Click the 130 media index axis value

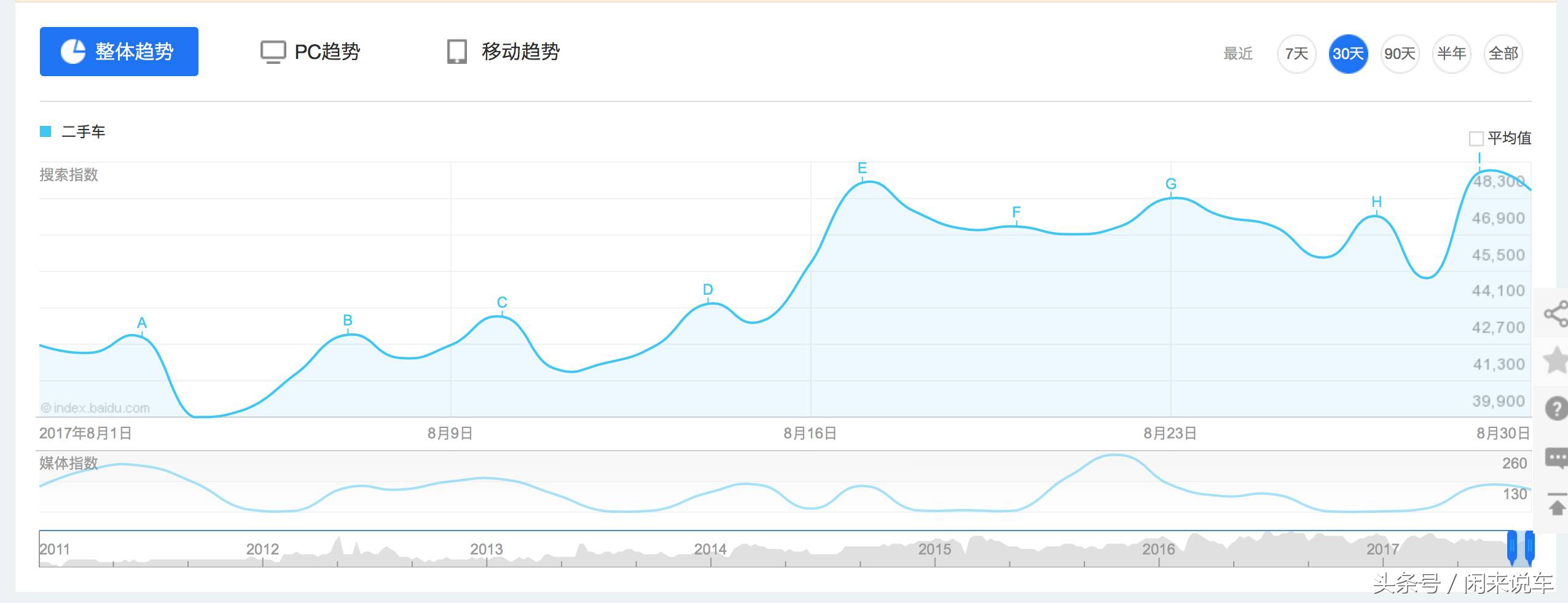1515,494
